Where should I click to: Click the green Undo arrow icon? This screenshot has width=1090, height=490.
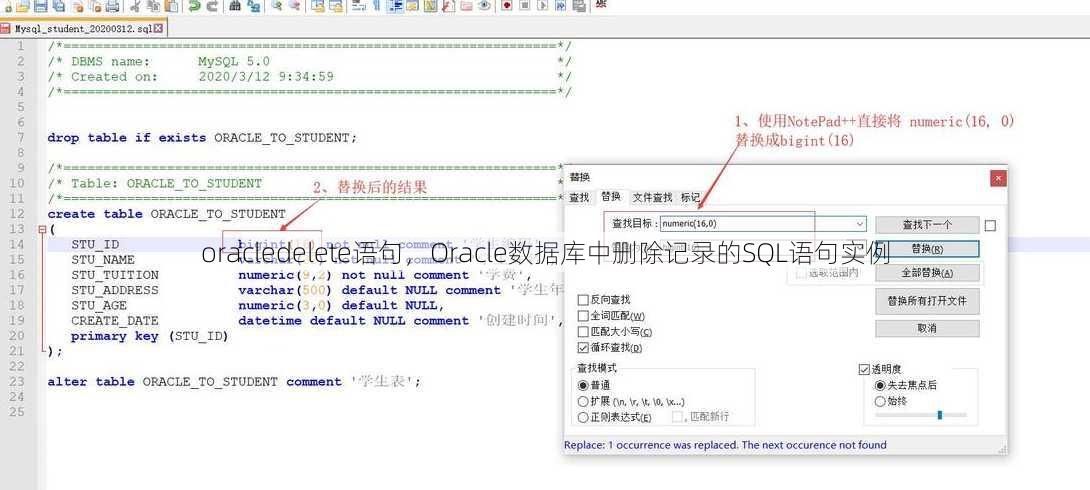point(195,6)
